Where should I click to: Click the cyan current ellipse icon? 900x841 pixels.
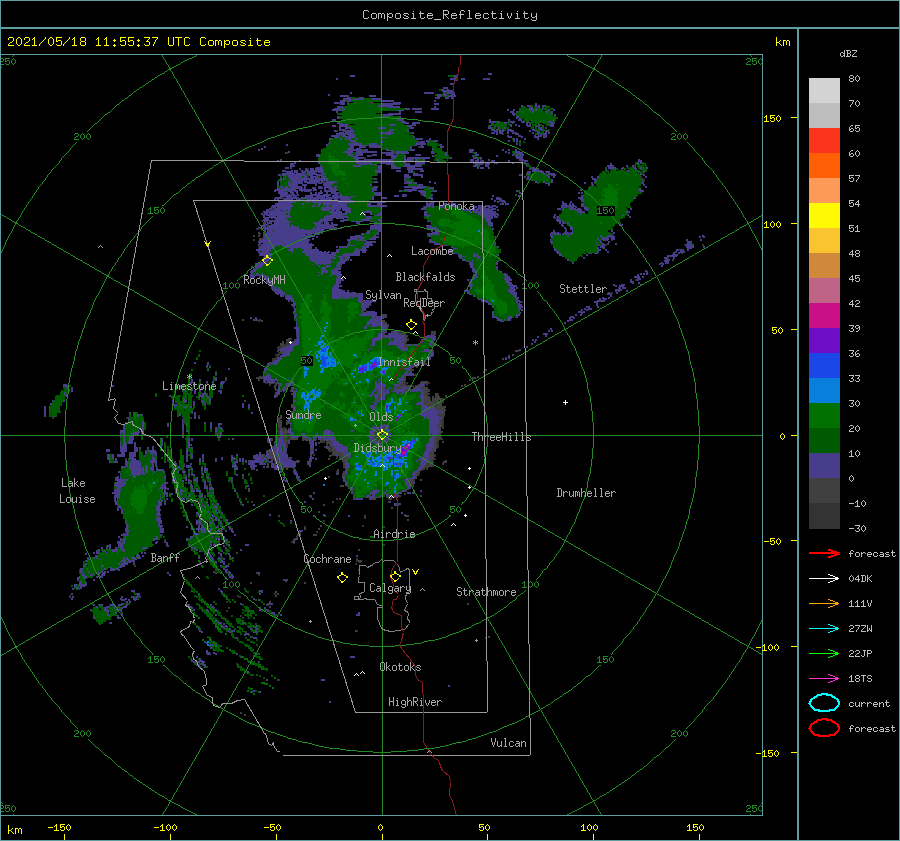824,703
